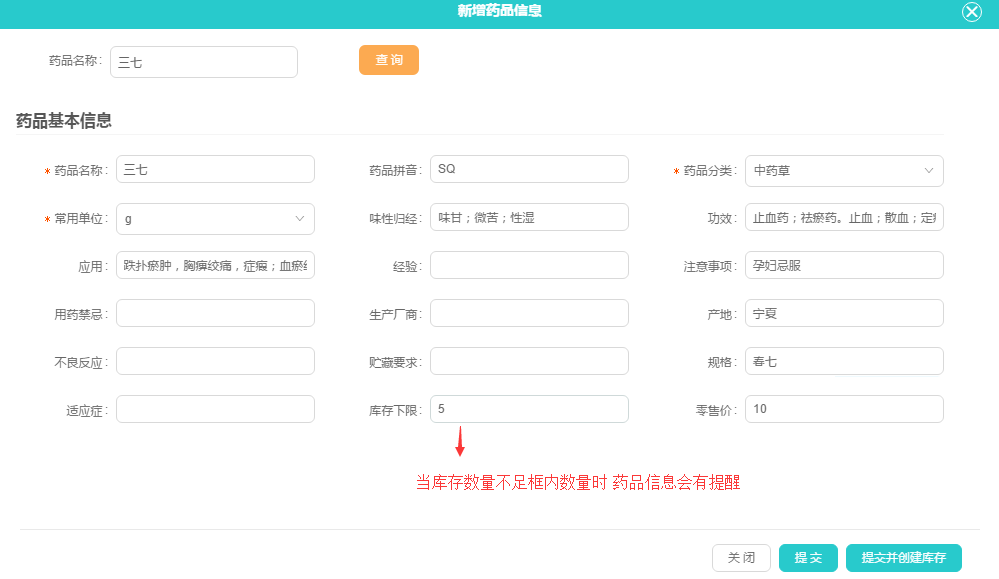Focus the empty 用药禁忌 field
Image resolution: width=999 pixels, height=579 pixels.
pyautogui.click(x=215, y=313)
